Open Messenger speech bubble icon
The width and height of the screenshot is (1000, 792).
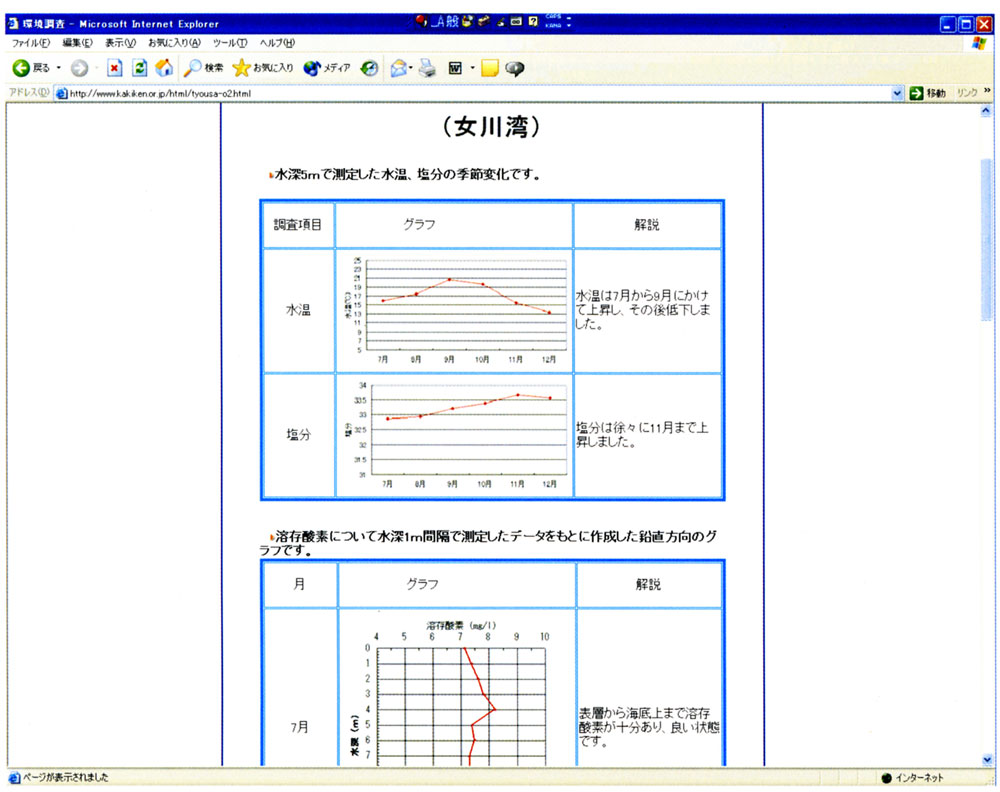(515, 68)
